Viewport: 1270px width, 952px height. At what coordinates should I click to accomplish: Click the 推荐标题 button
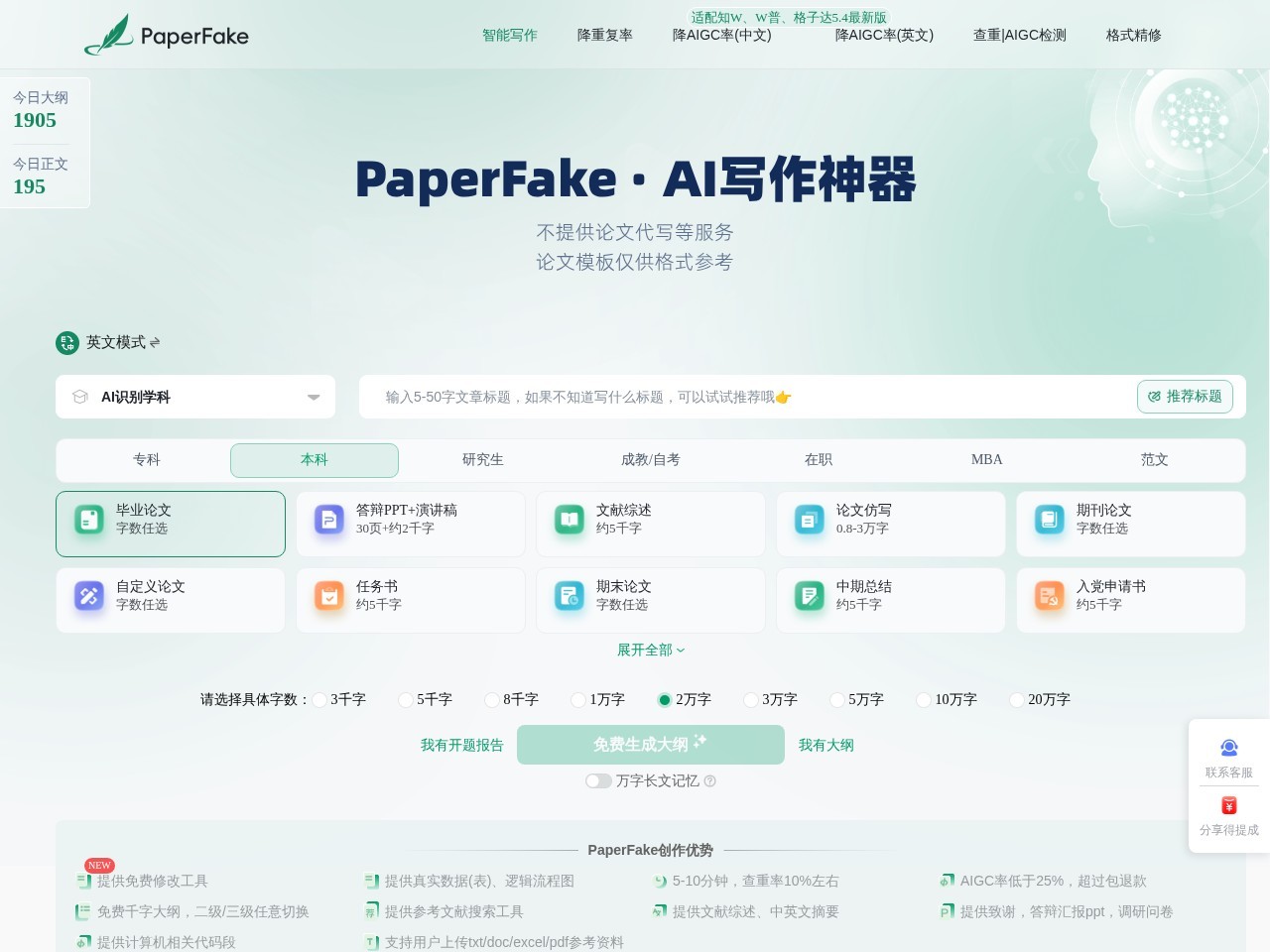tap(1186, 397)
